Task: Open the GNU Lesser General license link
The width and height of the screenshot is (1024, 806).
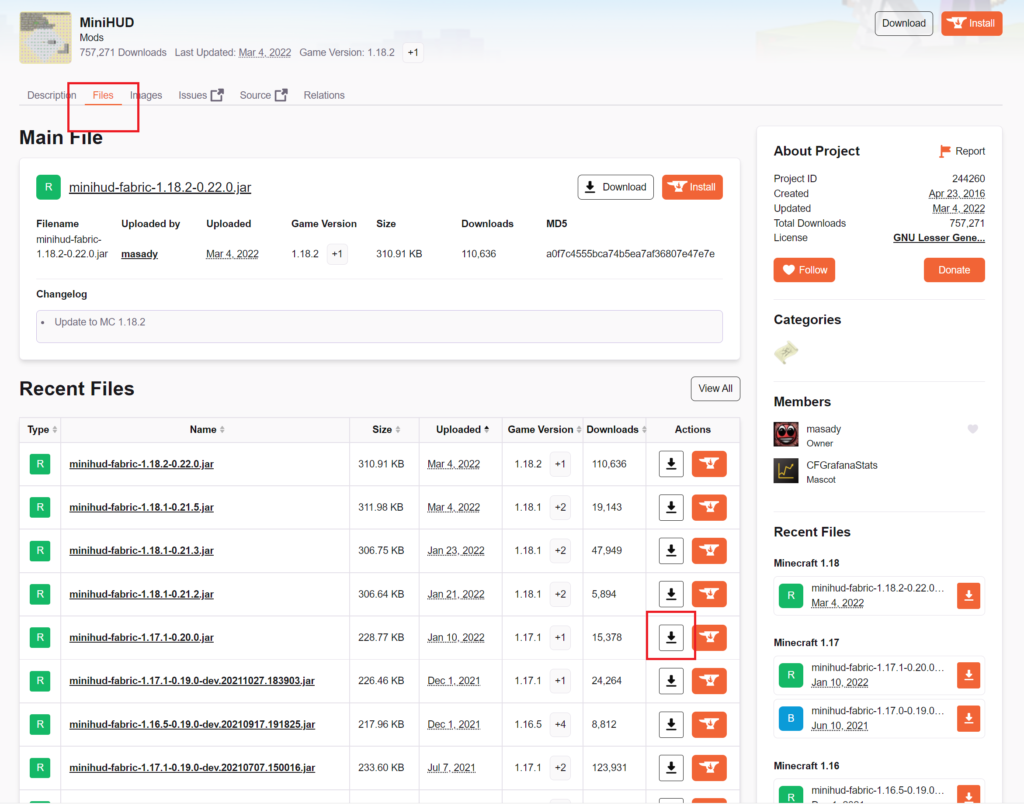Action: 938,238
